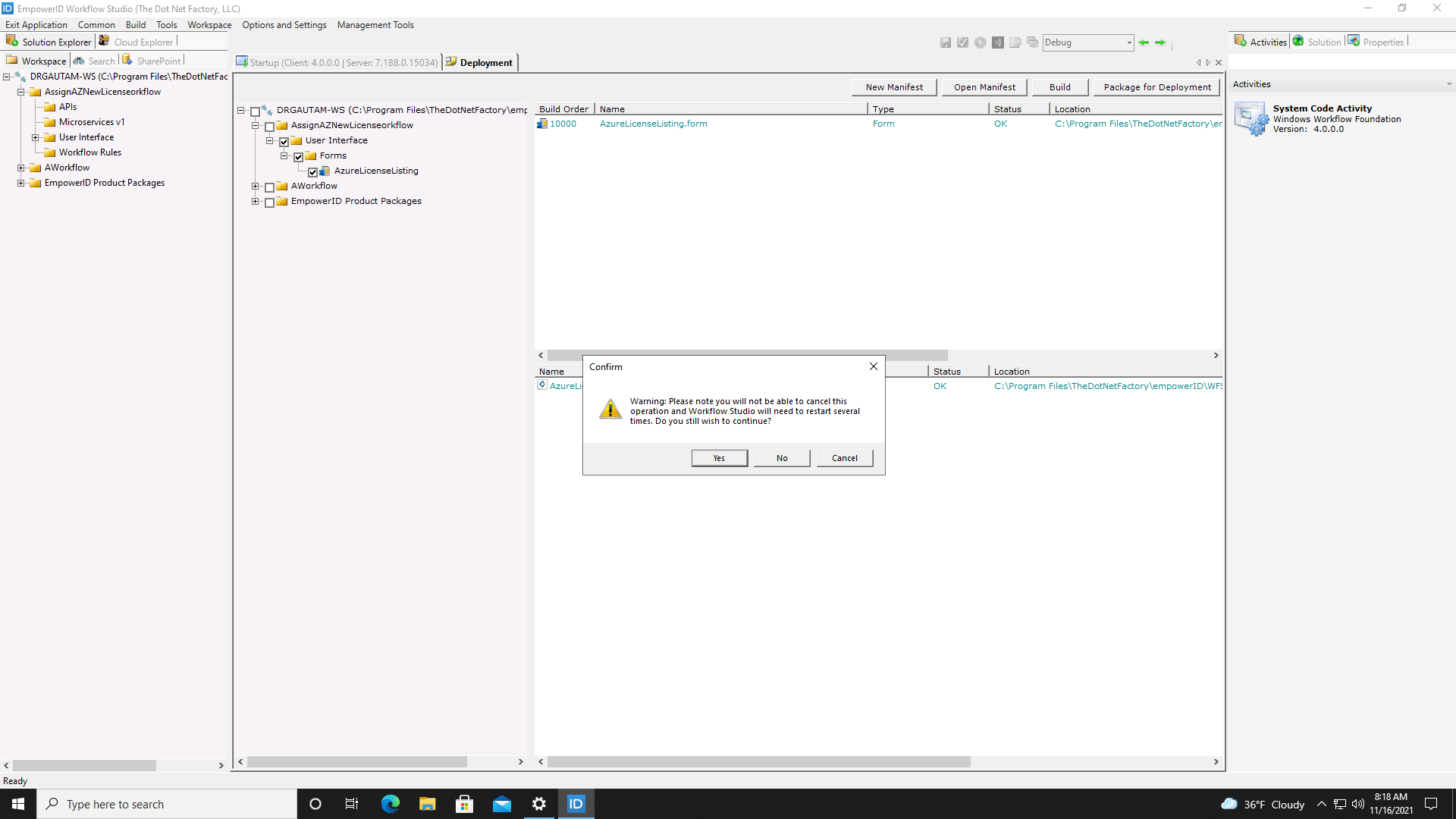Viewport: 1456px width, 819px height.
Task: Click Yes in the Confirm dialog
Action: pos(718,457)
